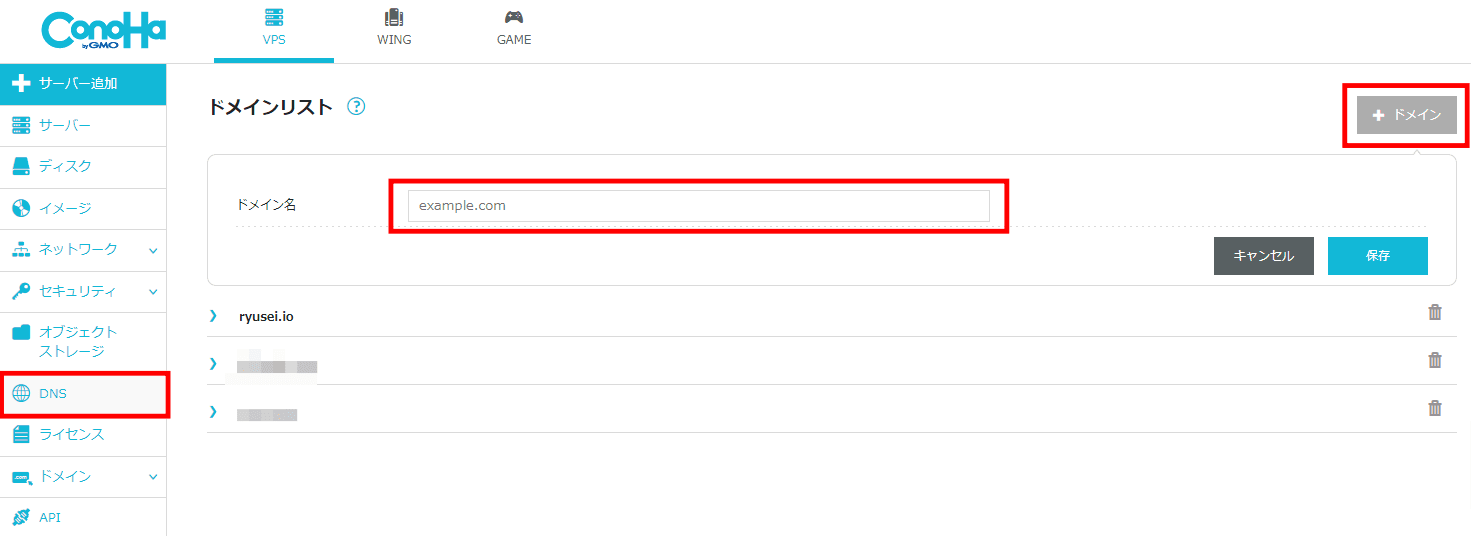The height and width of the screenshot is (536, 1471).
Task: Focus the ドメイン名 example.com input field
Action: (698, 206)
